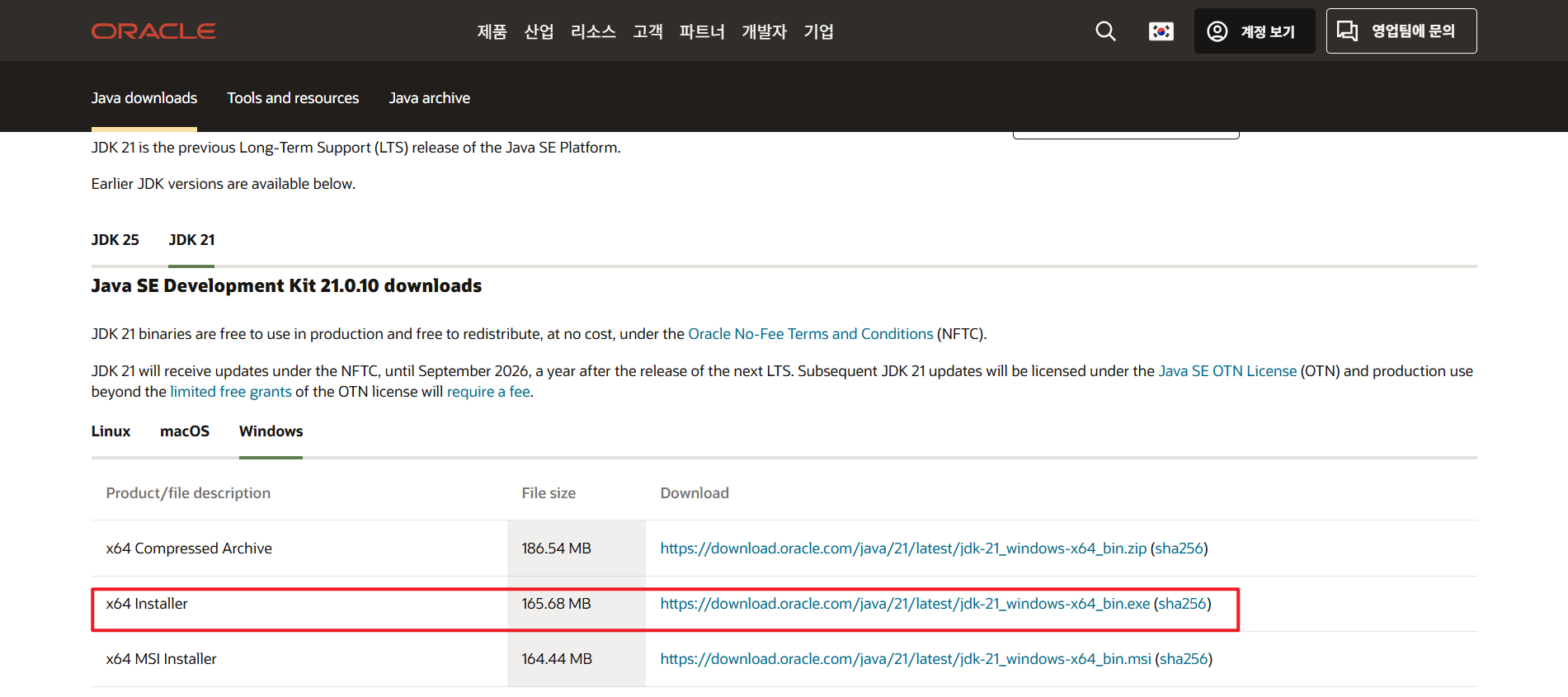Switch to the macOS tab
The width and height of the screenshot is (1568, 697).
185,431
